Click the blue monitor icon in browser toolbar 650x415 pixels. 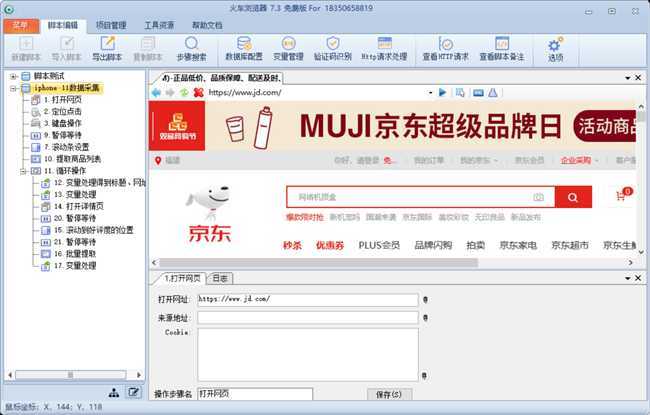pos(478,92)
